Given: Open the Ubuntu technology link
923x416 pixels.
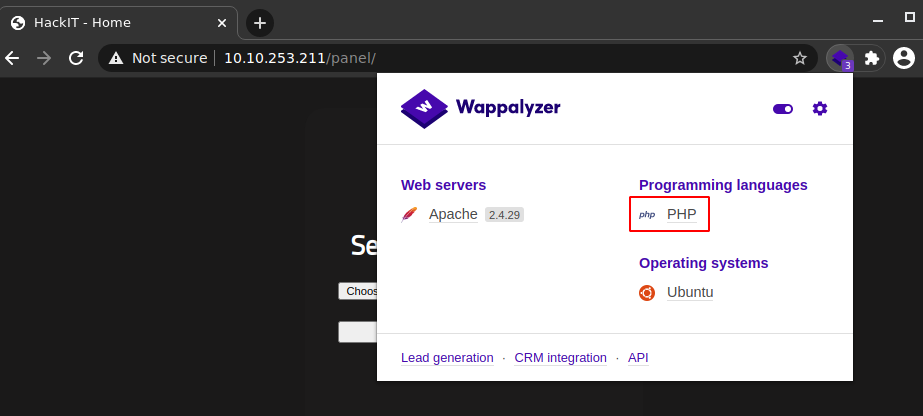Looking at the screenshot, I should click(x=690, y=292).
